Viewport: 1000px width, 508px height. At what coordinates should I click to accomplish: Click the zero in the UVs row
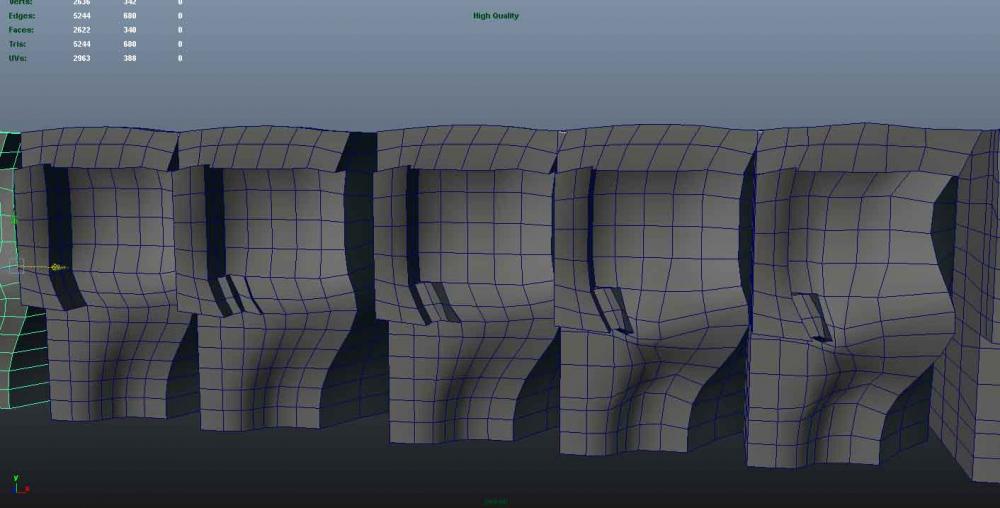(180, 58)
